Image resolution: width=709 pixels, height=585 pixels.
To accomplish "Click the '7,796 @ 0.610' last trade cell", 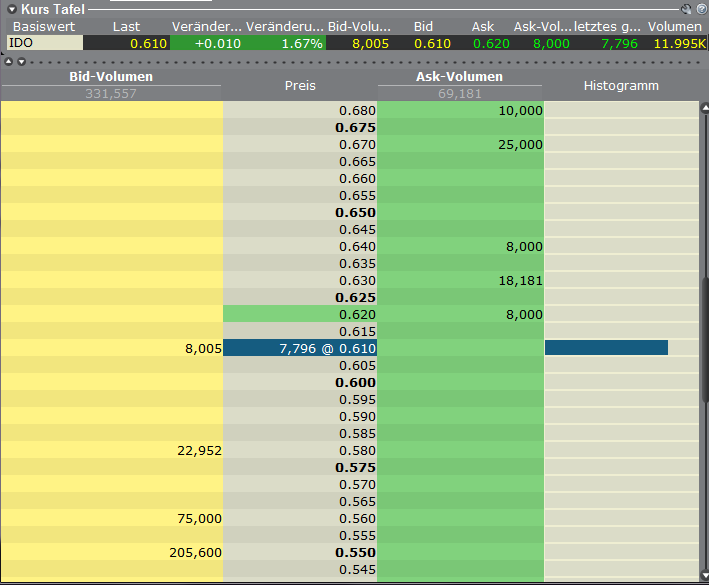I will (x=300, y=348).
